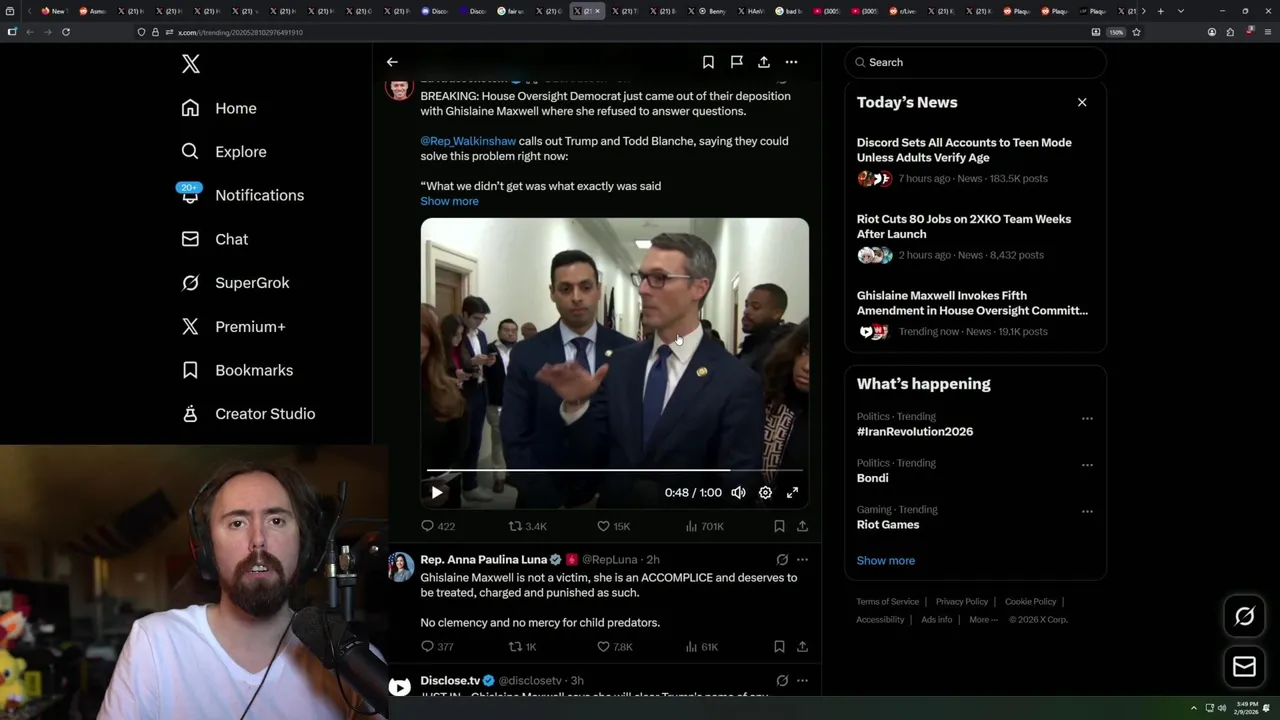The width and height of the screenshot is (1280, 720).
Task: Open the Privacy Policy footer link
Action: [961, 602]
